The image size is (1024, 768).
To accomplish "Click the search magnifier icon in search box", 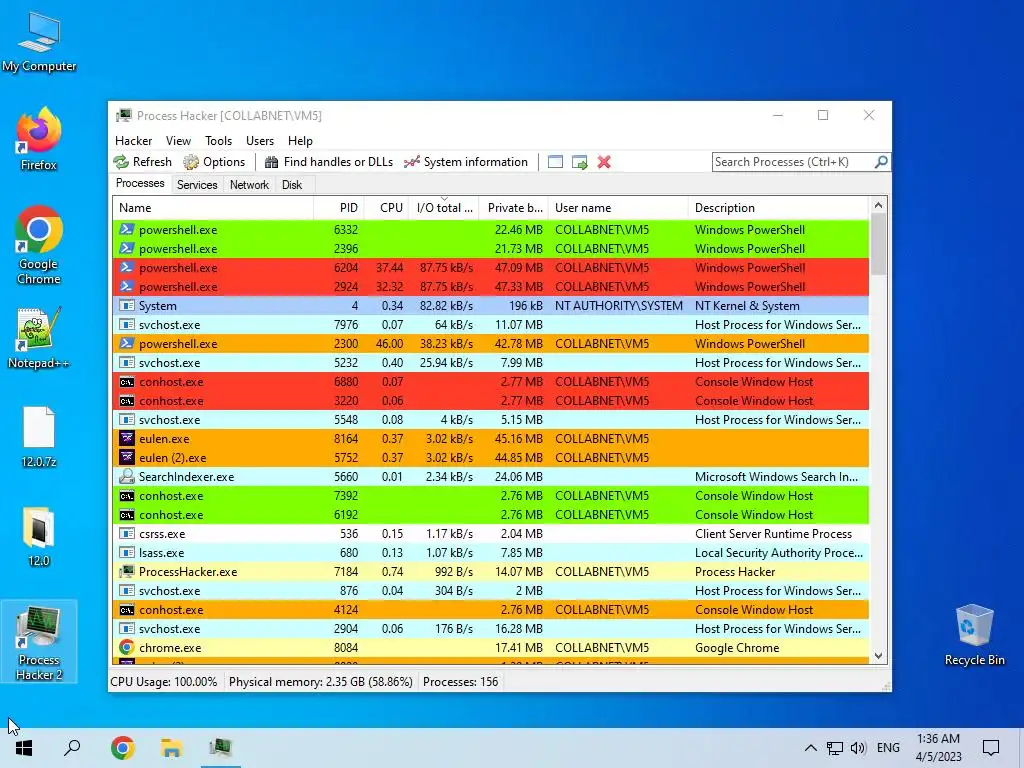I will 880,161.
